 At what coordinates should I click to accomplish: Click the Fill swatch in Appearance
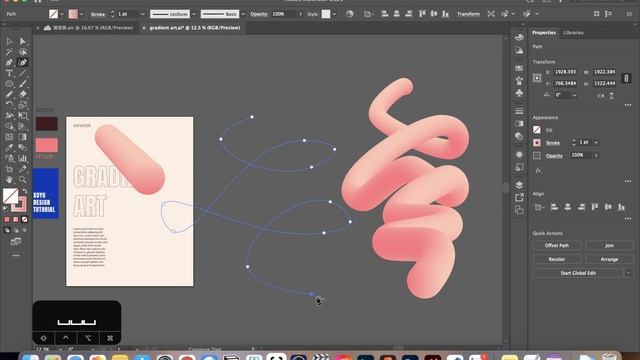point(537,130)
